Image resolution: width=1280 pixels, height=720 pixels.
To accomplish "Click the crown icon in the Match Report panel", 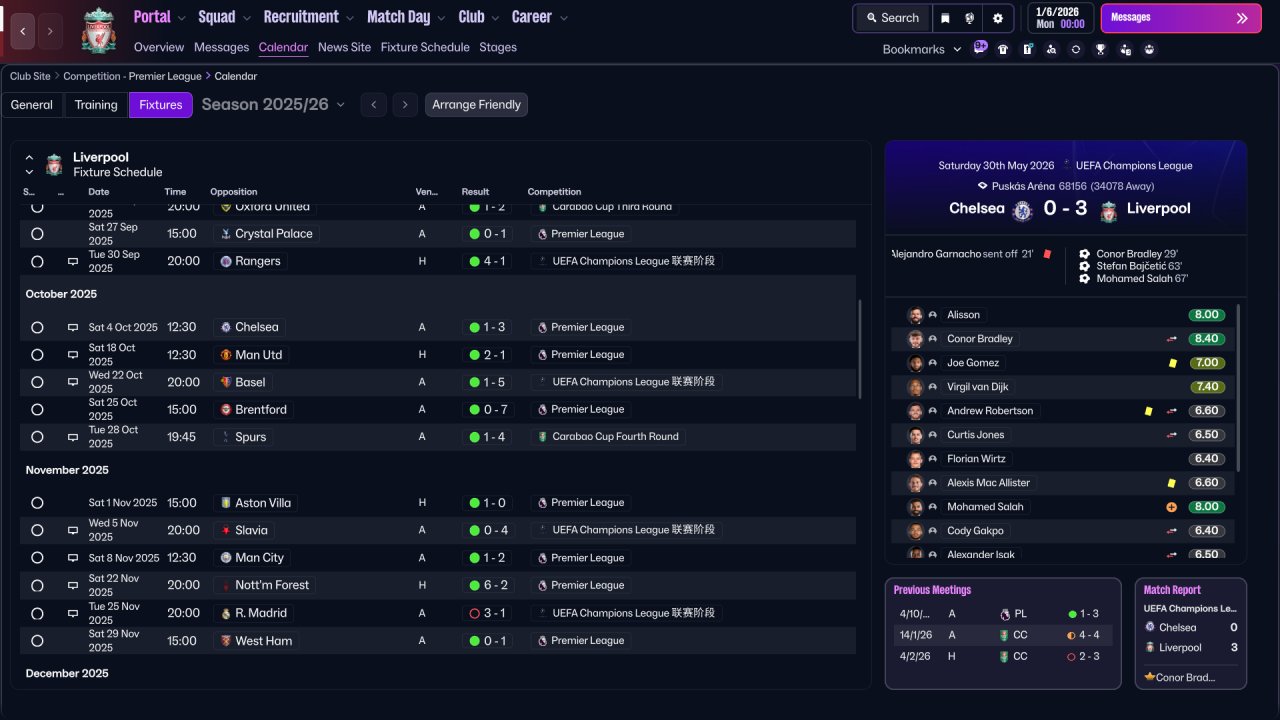I will pyautogui.click(x=1150, y=677).
